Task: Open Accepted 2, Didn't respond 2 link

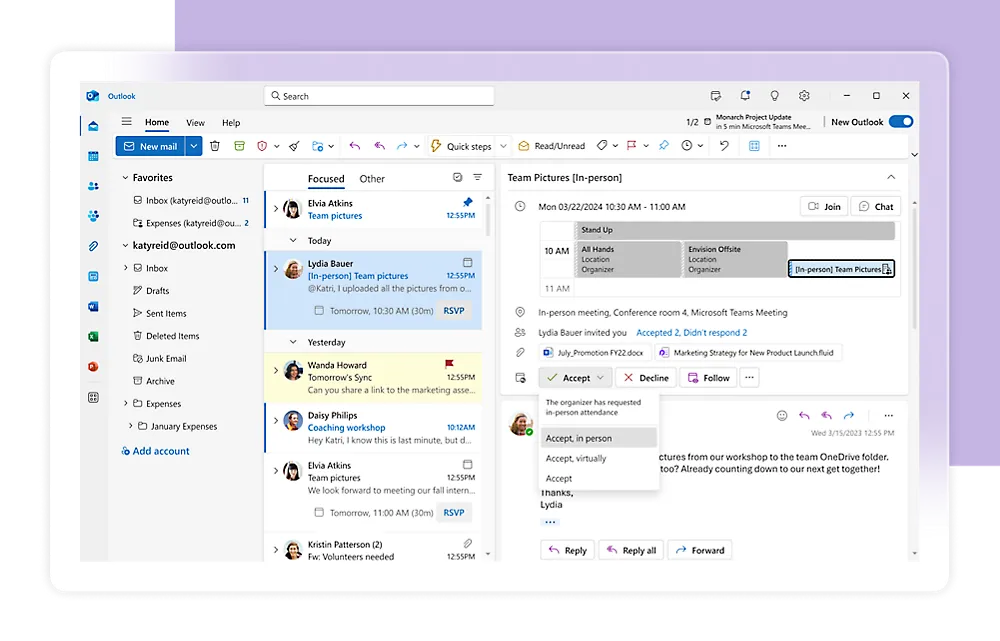Action: pyautogui.click(x=691, y=333)
